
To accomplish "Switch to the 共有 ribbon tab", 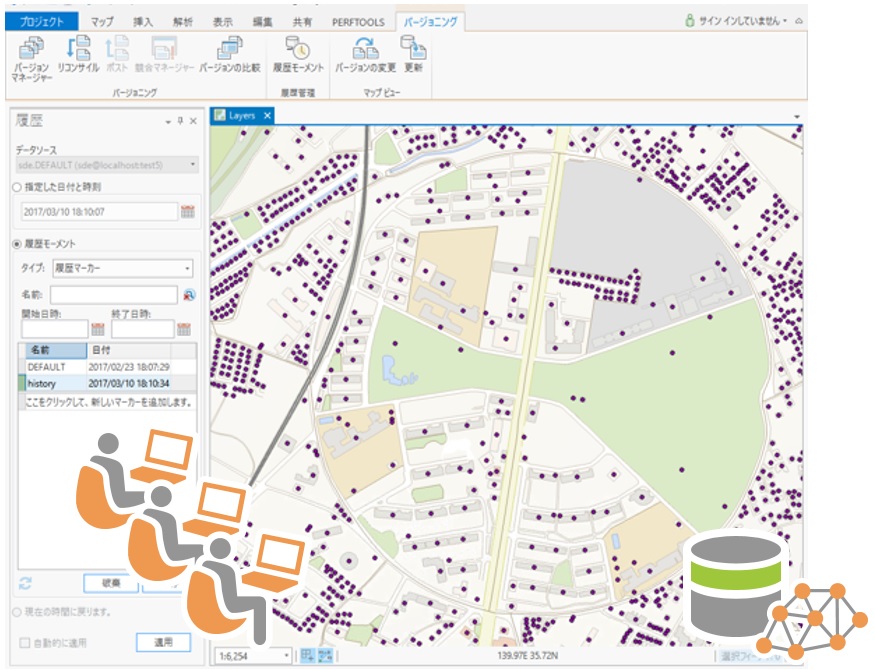I will pos(302,22).
